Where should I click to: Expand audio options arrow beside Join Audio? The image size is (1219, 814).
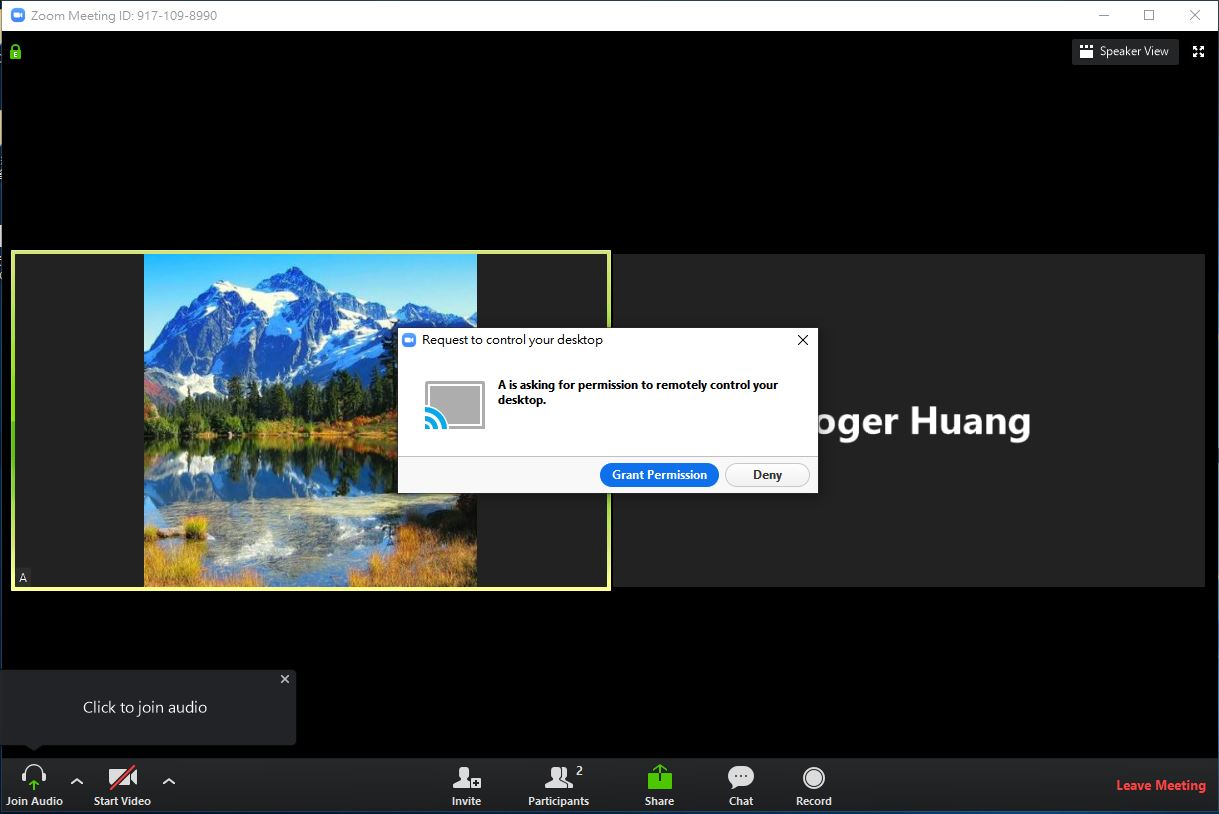pos(77,781)
